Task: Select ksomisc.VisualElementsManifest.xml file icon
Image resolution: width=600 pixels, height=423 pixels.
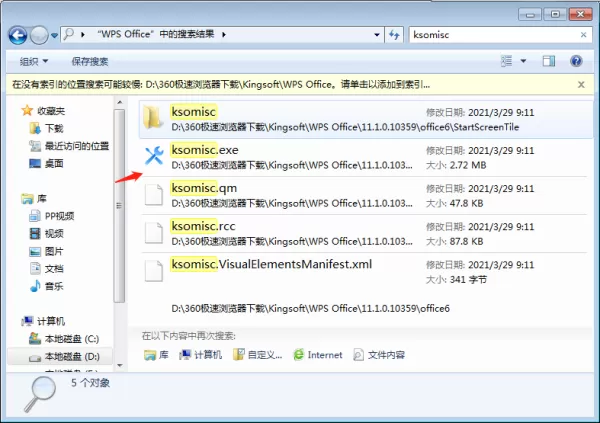Action: [153, 271]
